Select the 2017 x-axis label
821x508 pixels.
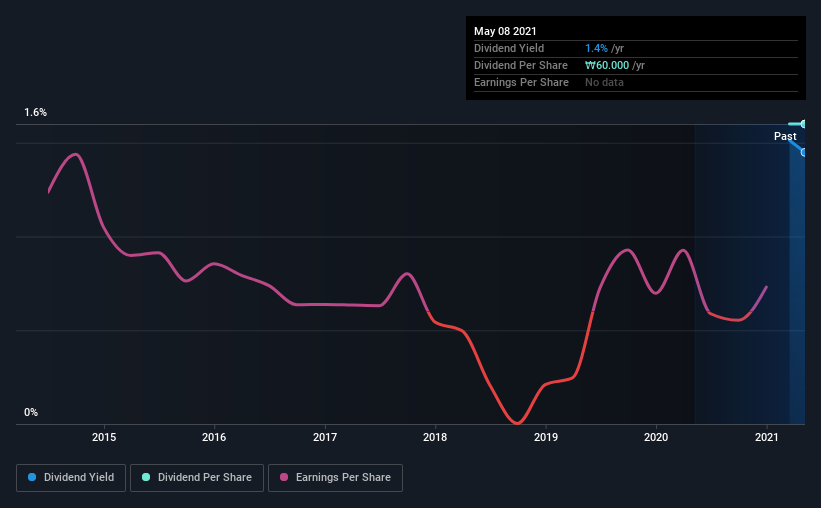[x=325, y=437]
